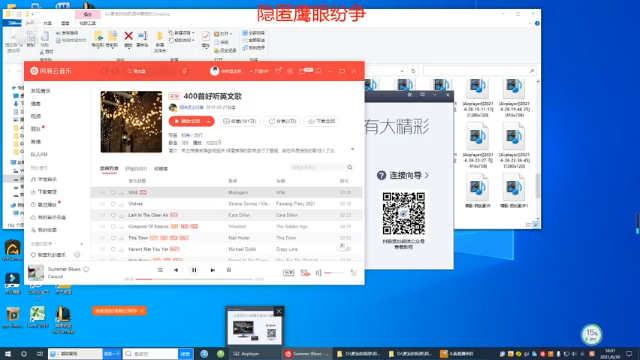640x360 pixels.
Task: Open the sound effects icon in player bar
Action: pyautogui.click(x=305, y=273)
